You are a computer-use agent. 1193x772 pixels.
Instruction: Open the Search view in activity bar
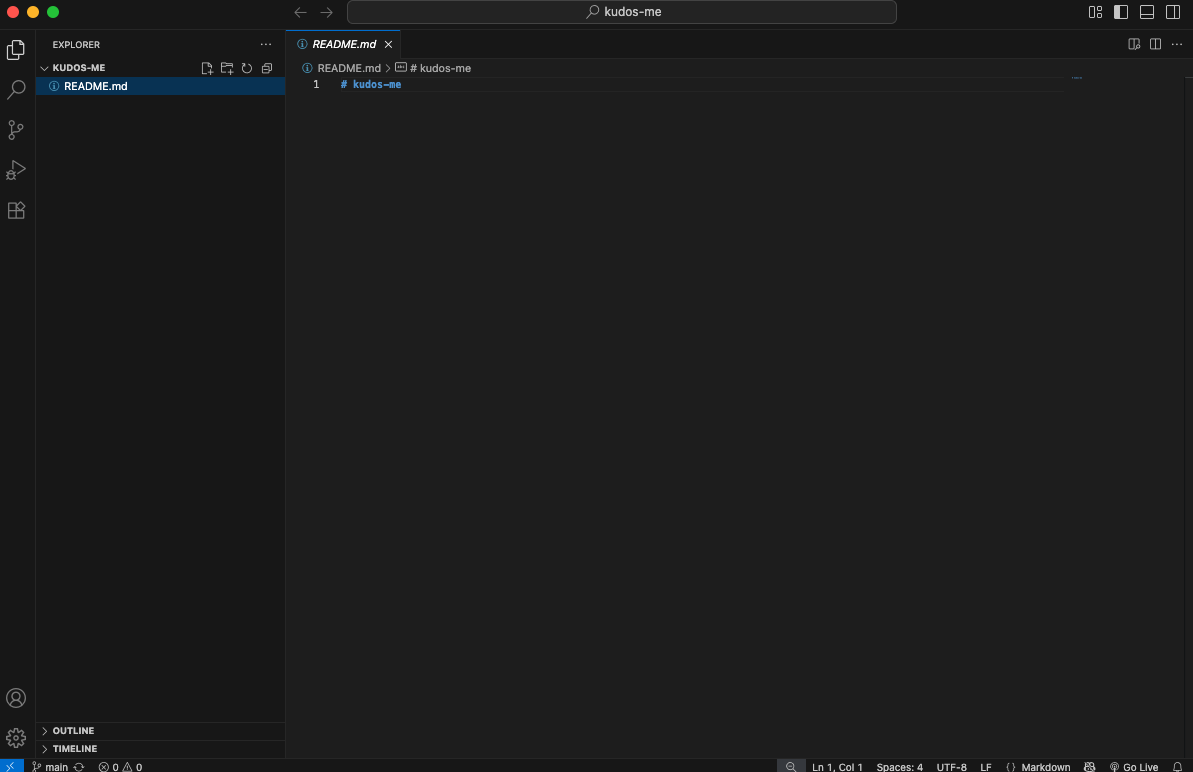[x=16, y=90]
